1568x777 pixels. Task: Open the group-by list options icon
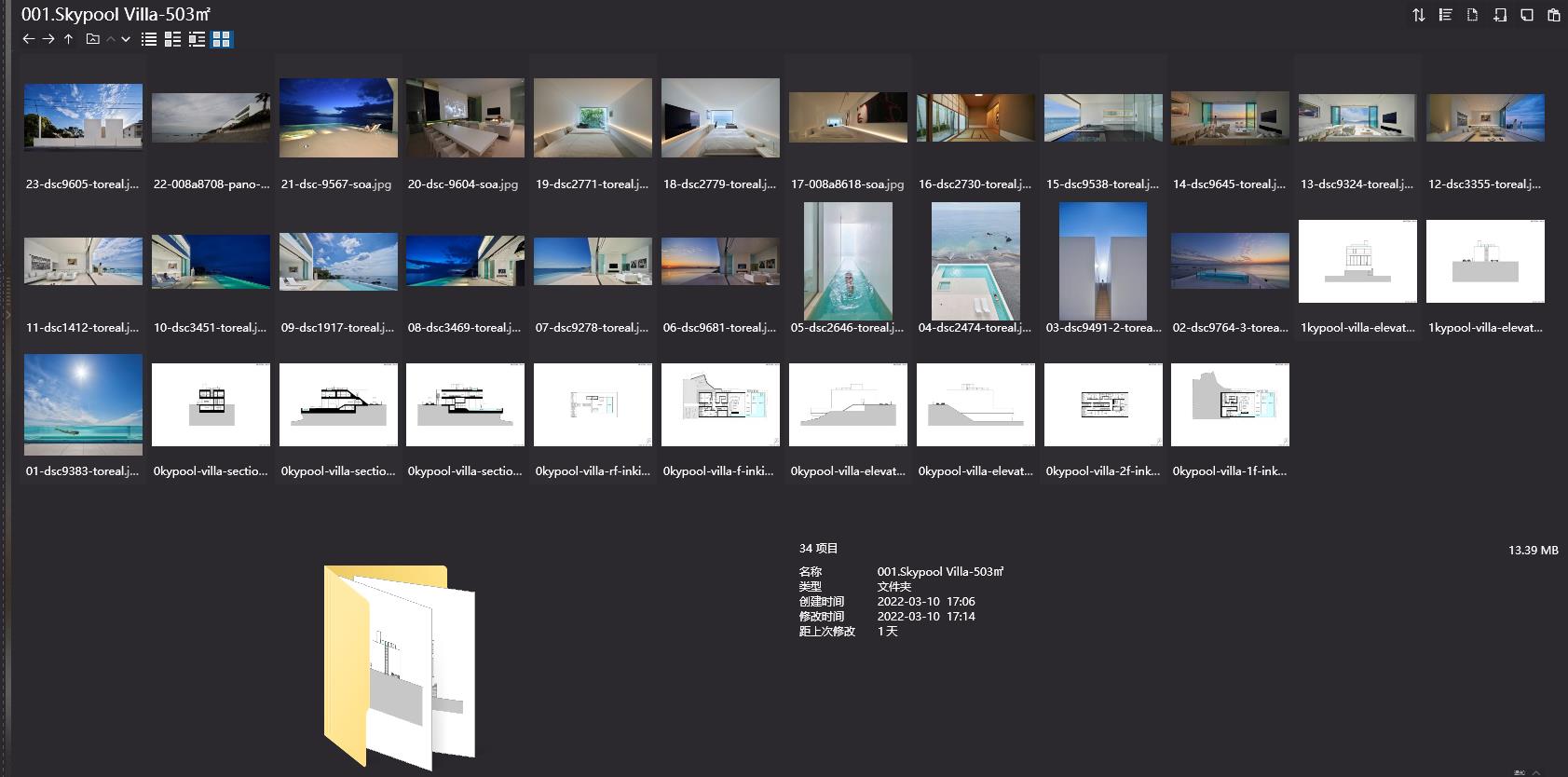coord(1445,15)
